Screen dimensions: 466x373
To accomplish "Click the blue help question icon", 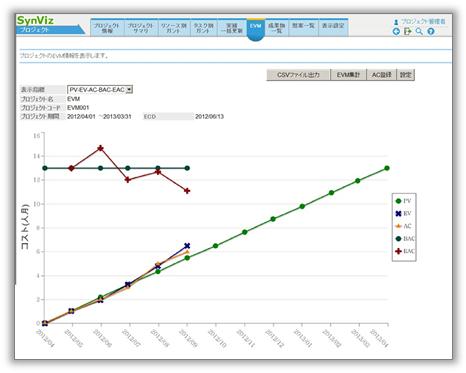I will pyautogui.click(x=431, y=32).
